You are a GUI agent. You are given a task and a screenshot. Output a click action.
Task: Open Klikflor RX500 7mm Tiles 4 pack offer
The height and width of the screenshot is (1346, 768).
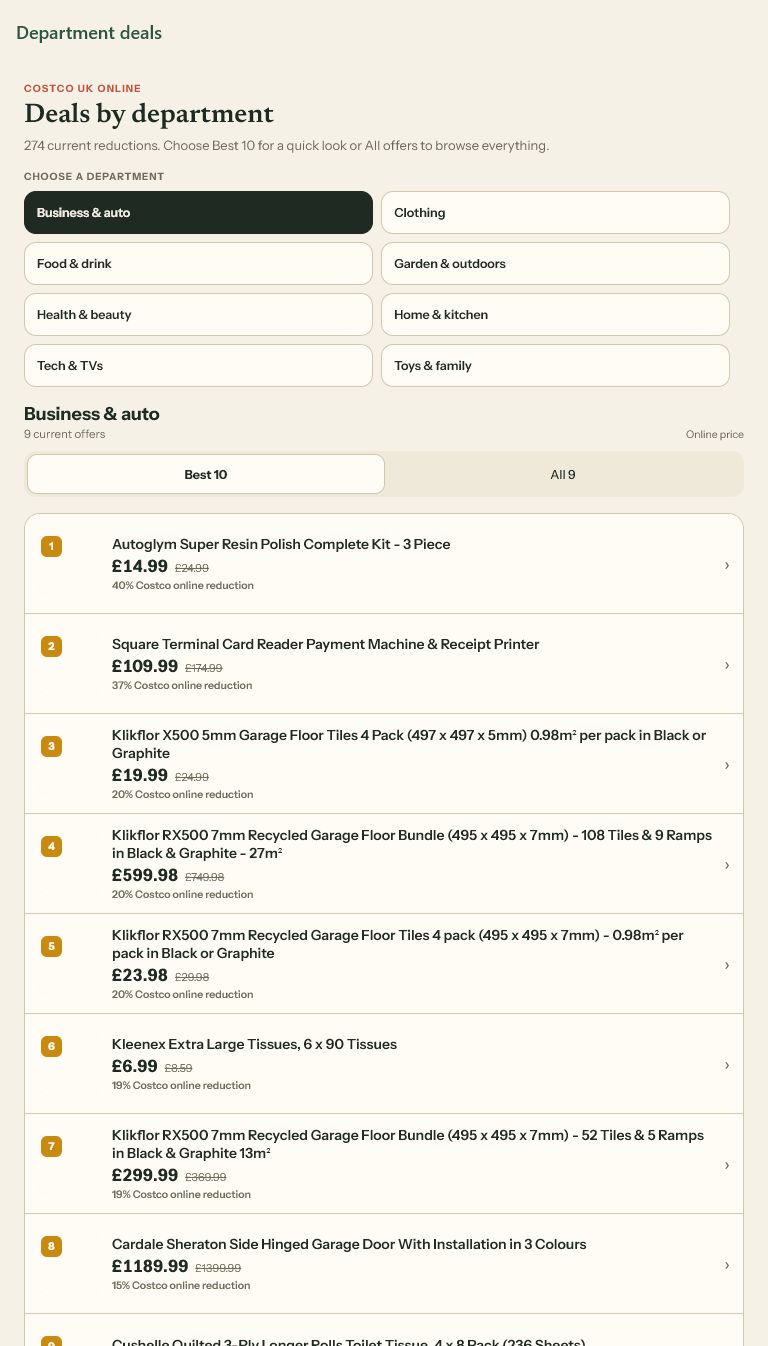[x=384, y=964]
